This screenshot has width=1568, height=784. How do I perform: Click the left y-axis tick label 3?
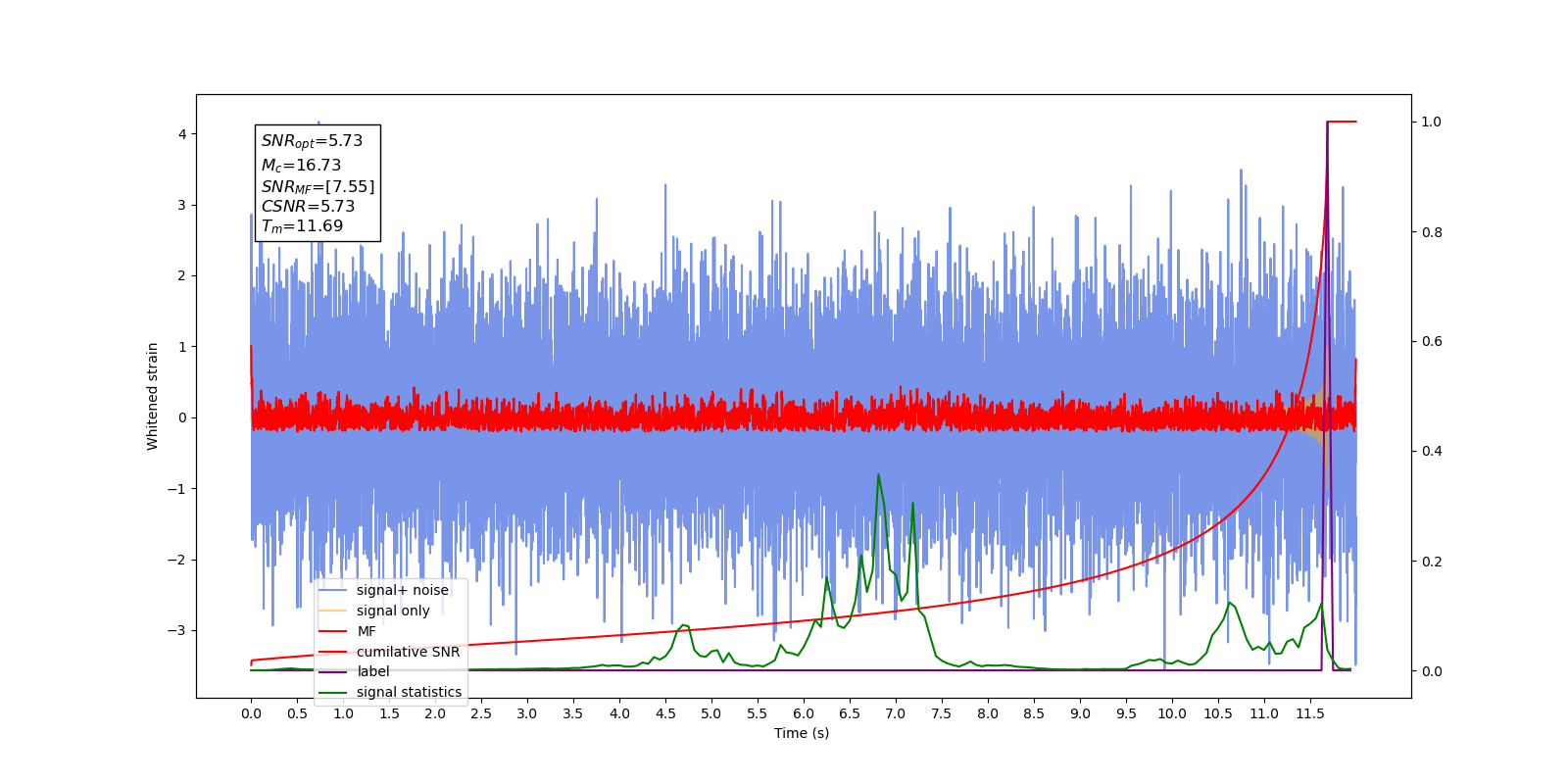181,205
